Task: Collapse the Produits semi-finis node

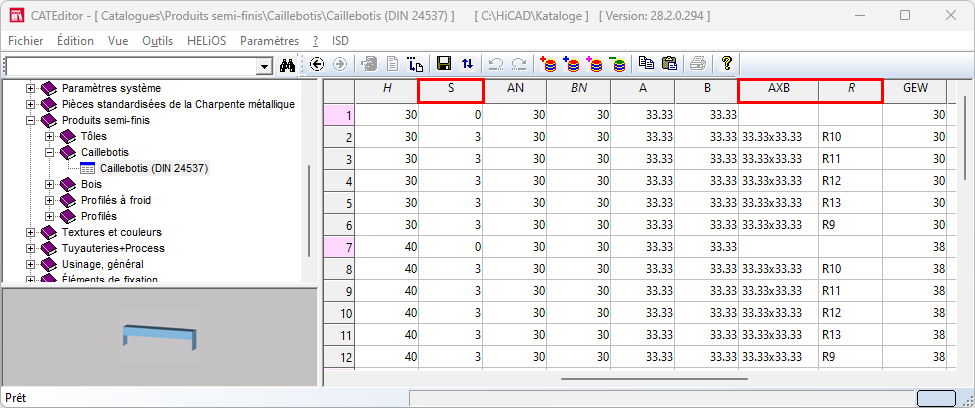Action: pyautogui.click(x=30, y=120)
